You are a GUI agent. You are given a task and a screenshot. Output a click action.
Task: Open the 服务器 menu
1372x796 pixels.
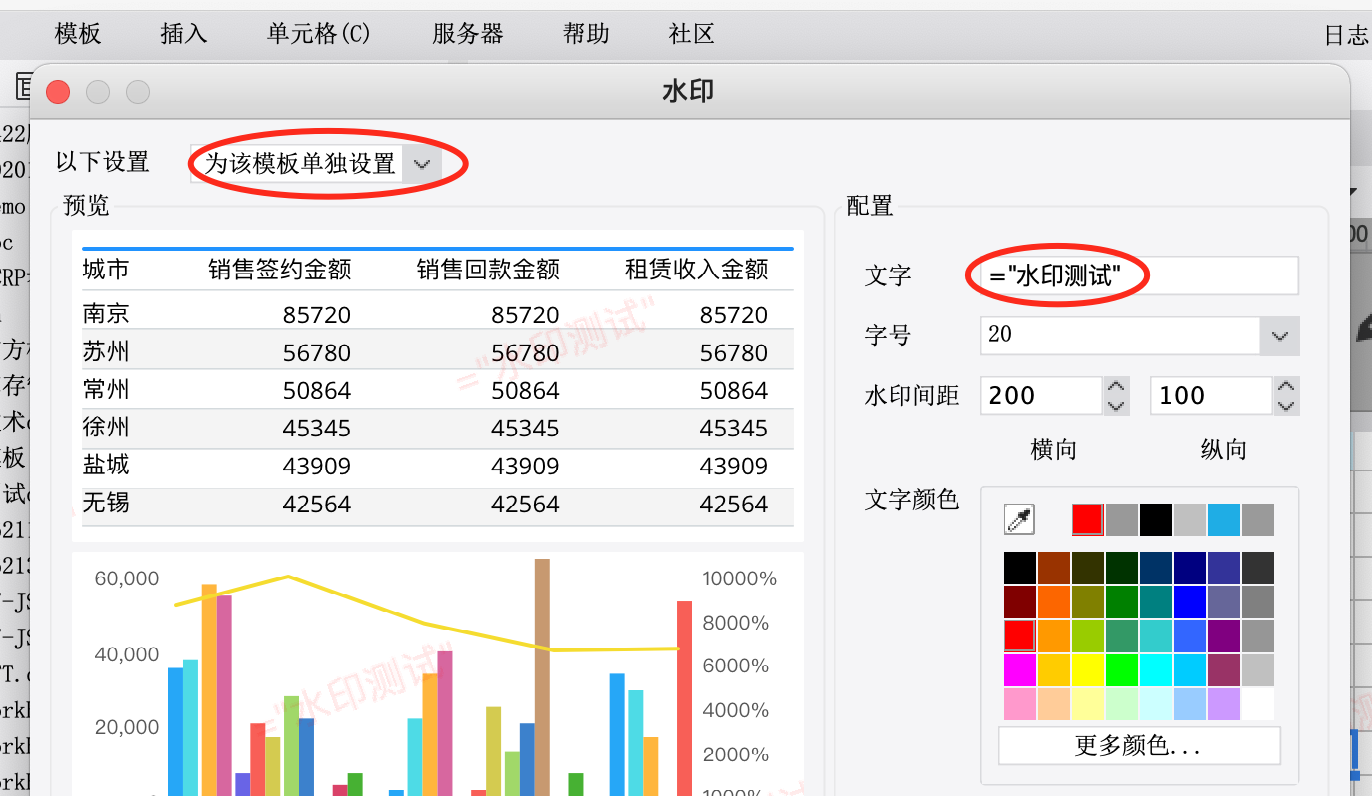[468, 33]
